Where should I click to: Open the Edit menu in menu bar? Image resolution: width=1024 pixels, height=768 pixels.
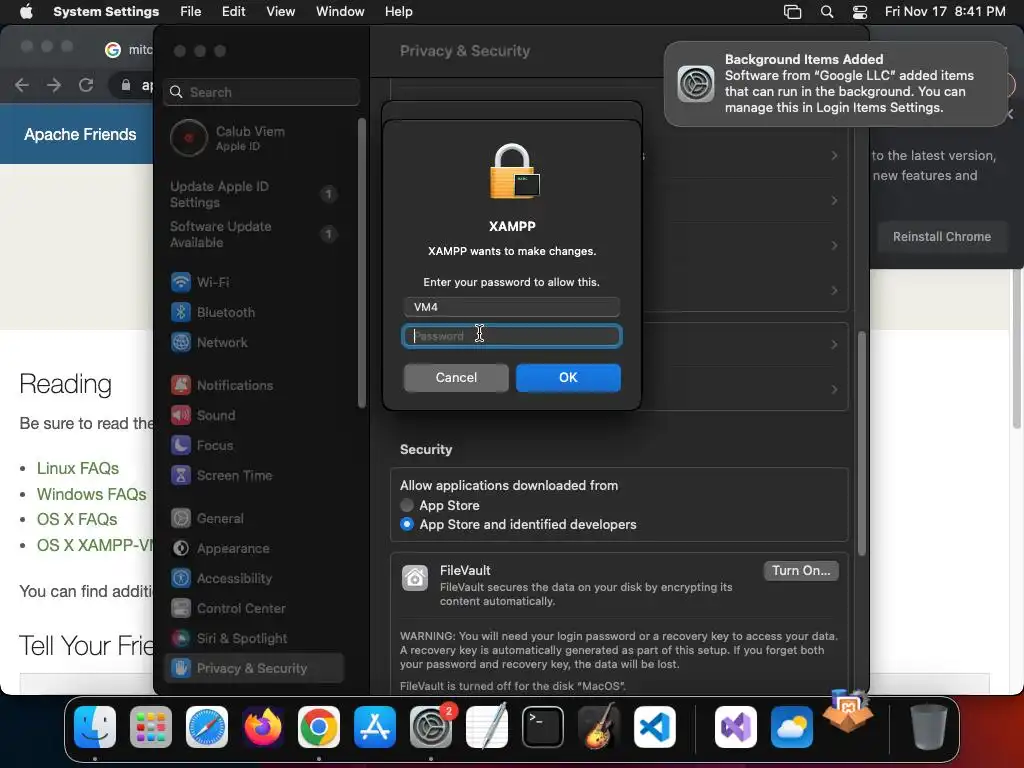(x=234, y=12)
